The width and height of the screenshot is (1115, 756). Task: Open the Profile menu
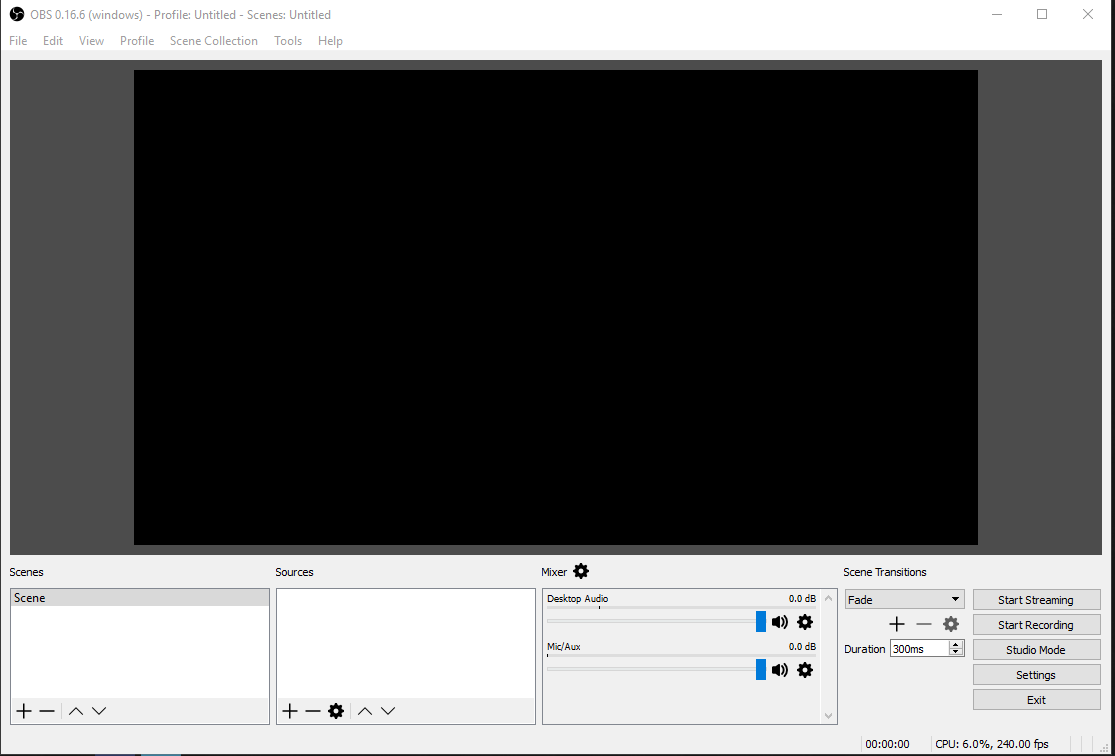click(137, 41)
